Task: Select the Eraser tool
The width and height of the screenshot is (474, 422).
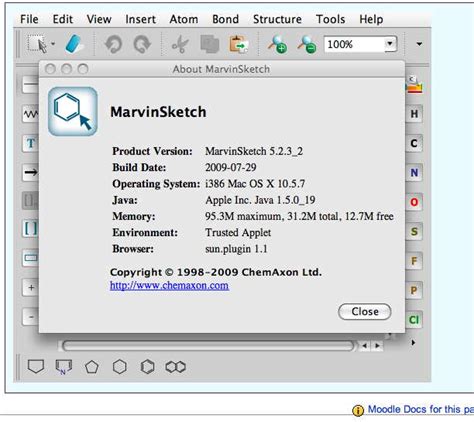Action: tap(74, 44)
